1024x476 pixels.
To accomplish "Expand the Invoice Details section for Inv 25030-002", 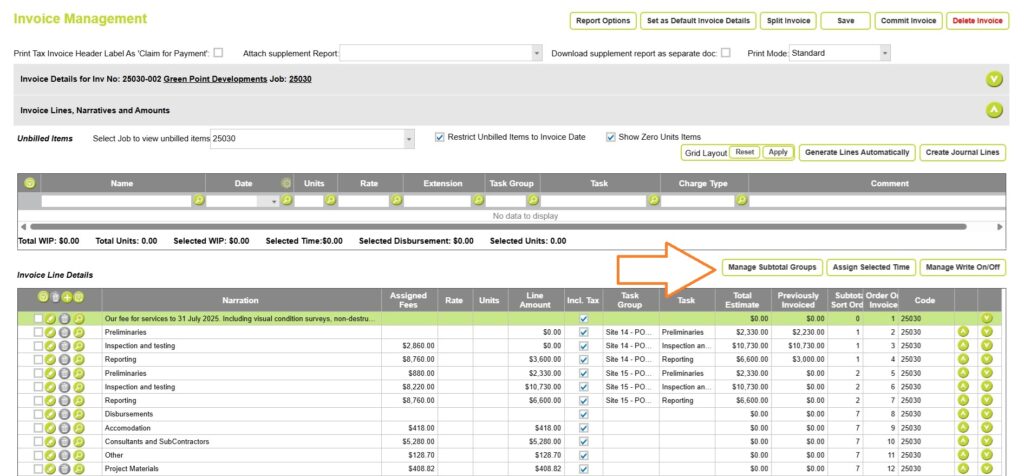I will coord(993,79).
